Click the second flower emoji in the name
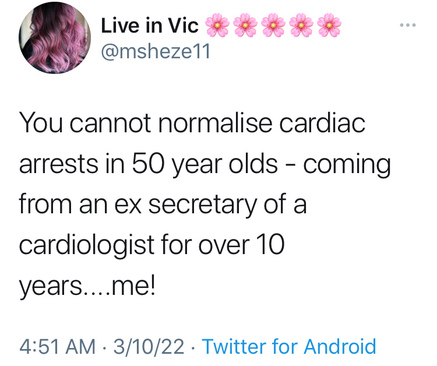The width and height of the screenshot is (437, 366). click(245, 25)
